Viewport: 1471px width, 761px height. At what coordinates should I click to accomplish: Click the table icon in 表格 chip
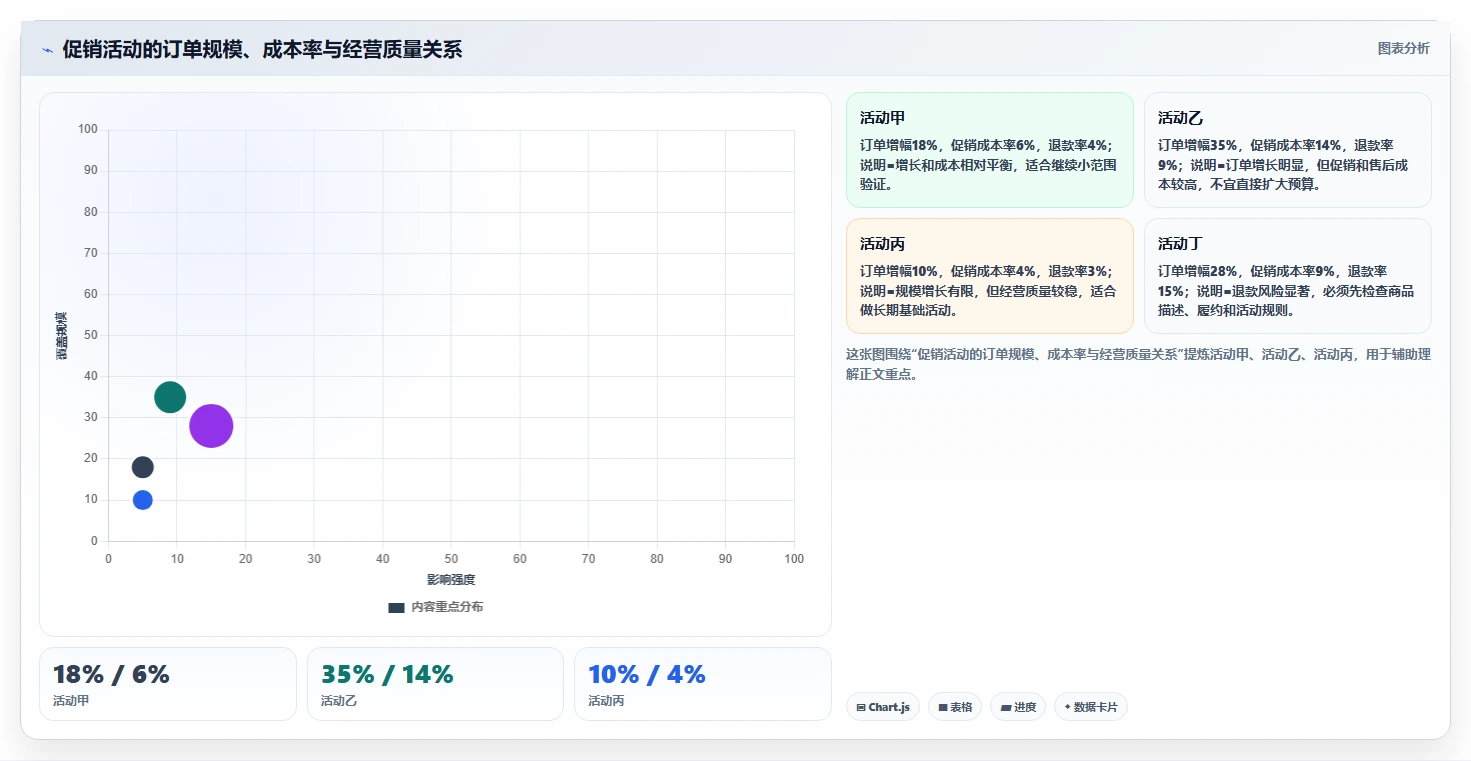point(943,707)
